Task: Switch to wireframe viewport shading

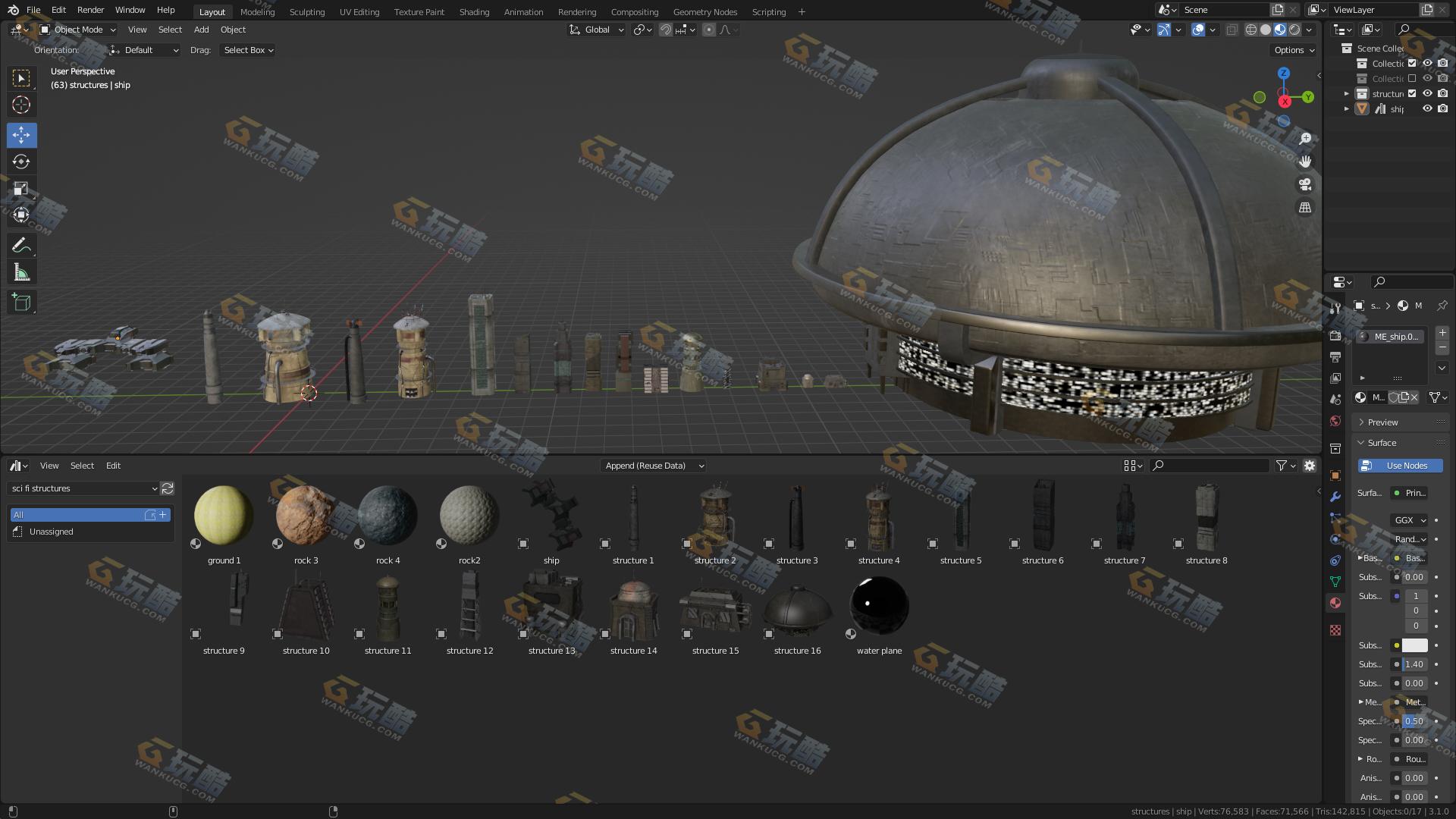Action: tap(1251, 30)
